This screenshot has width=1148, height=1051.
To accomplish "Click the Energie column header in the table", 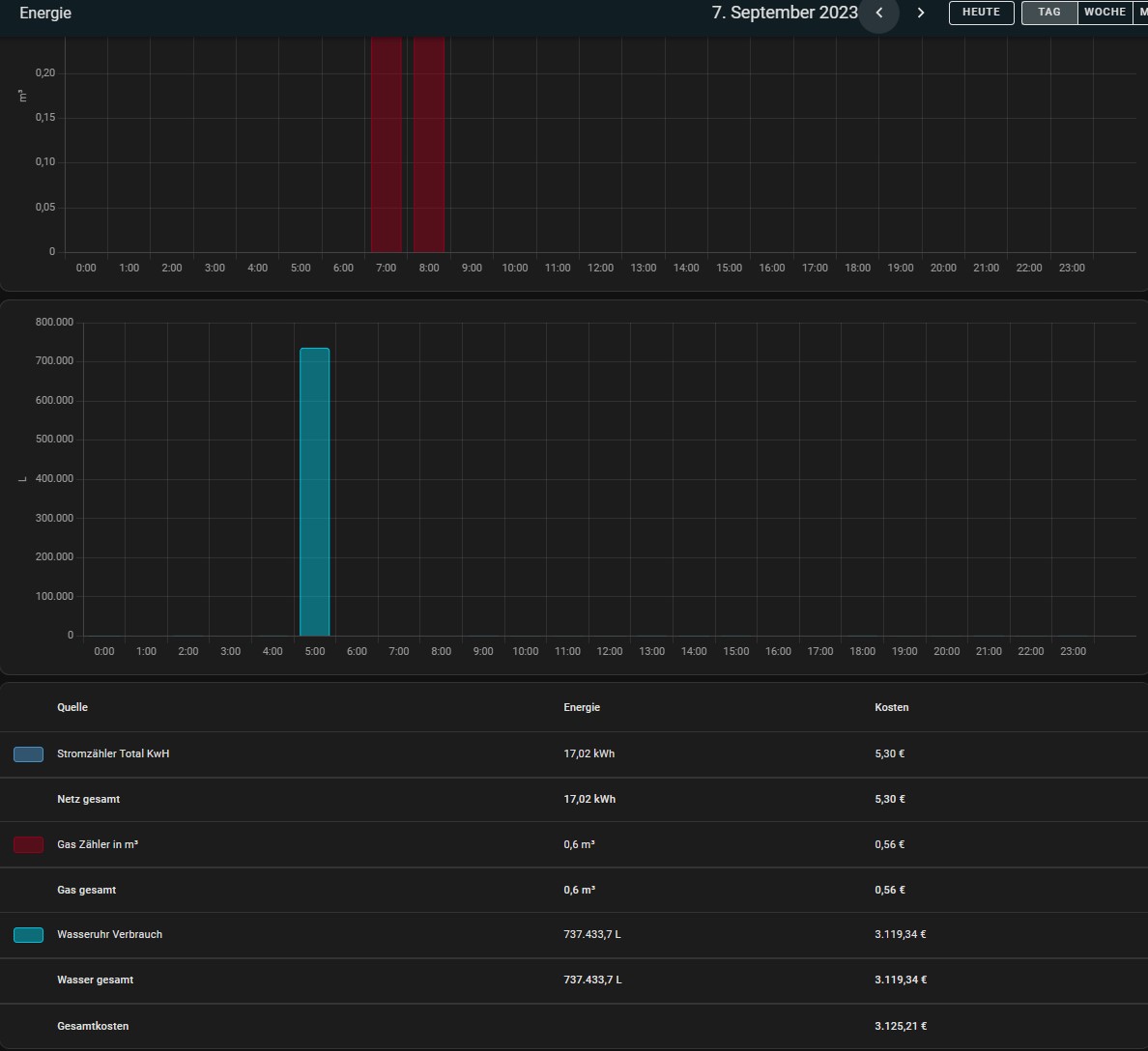I will click(582, 708).
